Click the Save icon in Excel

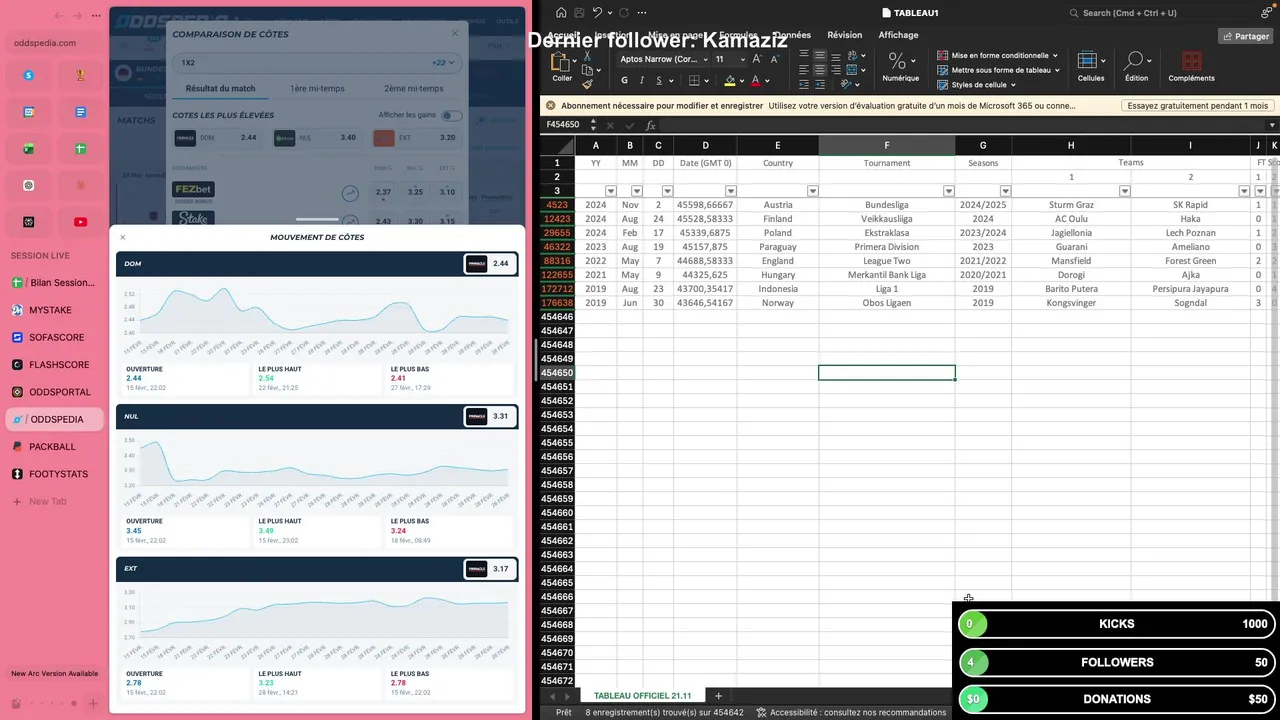(x=578, y=13)
